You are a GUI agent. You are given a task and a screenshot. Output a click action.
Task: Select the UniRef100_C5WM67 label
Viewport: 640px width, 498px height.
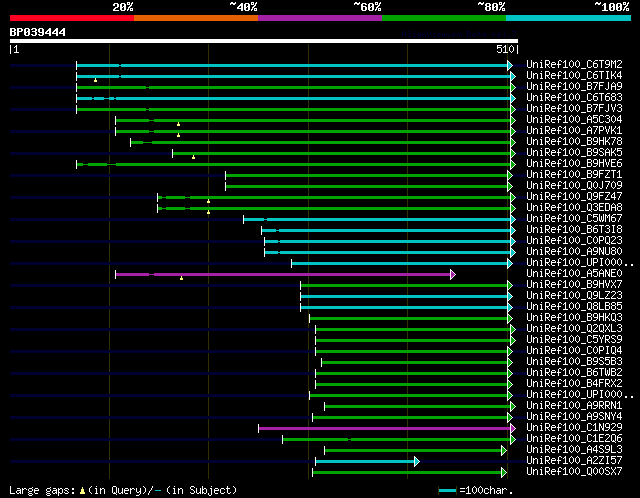(574, 219)
